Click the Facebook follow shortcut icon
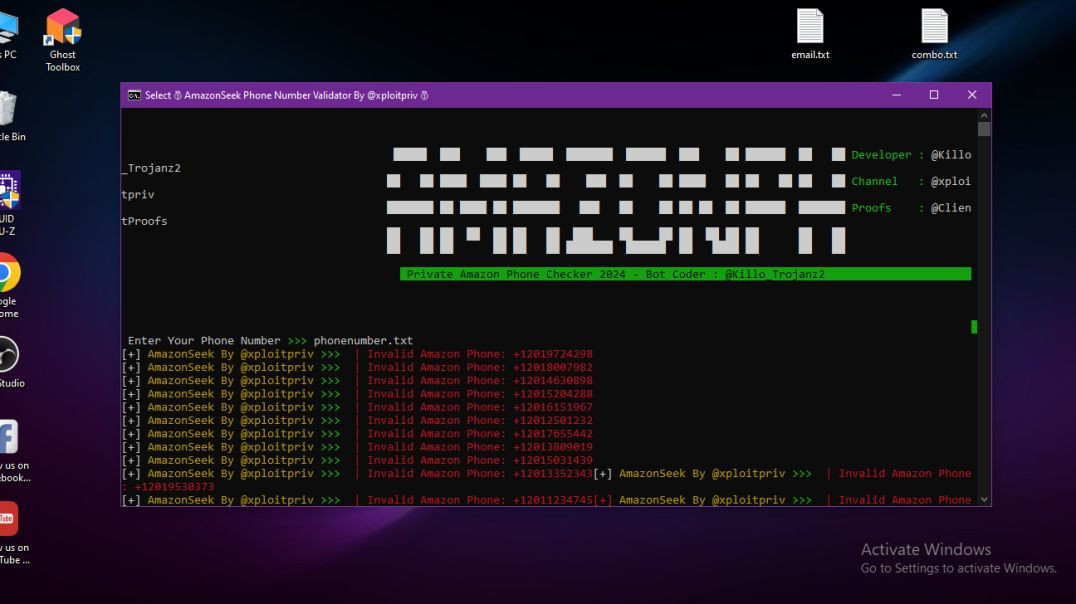1076x604 pixels. (7, 438)
